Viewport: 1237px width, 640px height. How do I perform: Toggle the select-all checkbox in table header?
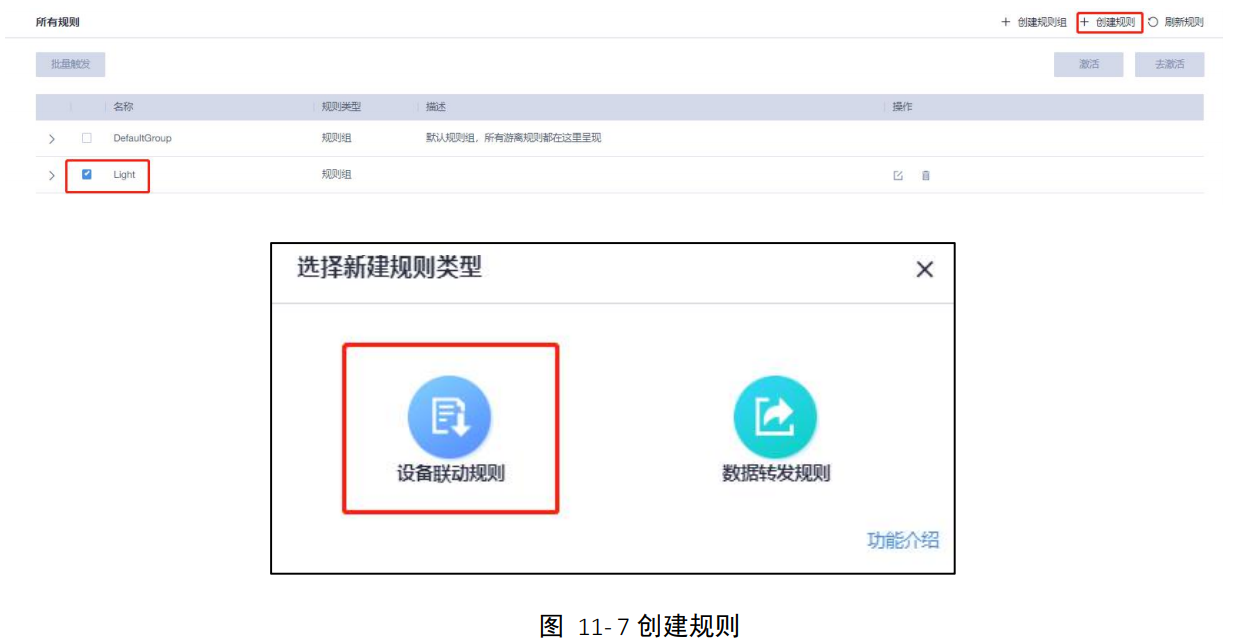(x=85, y=107)
